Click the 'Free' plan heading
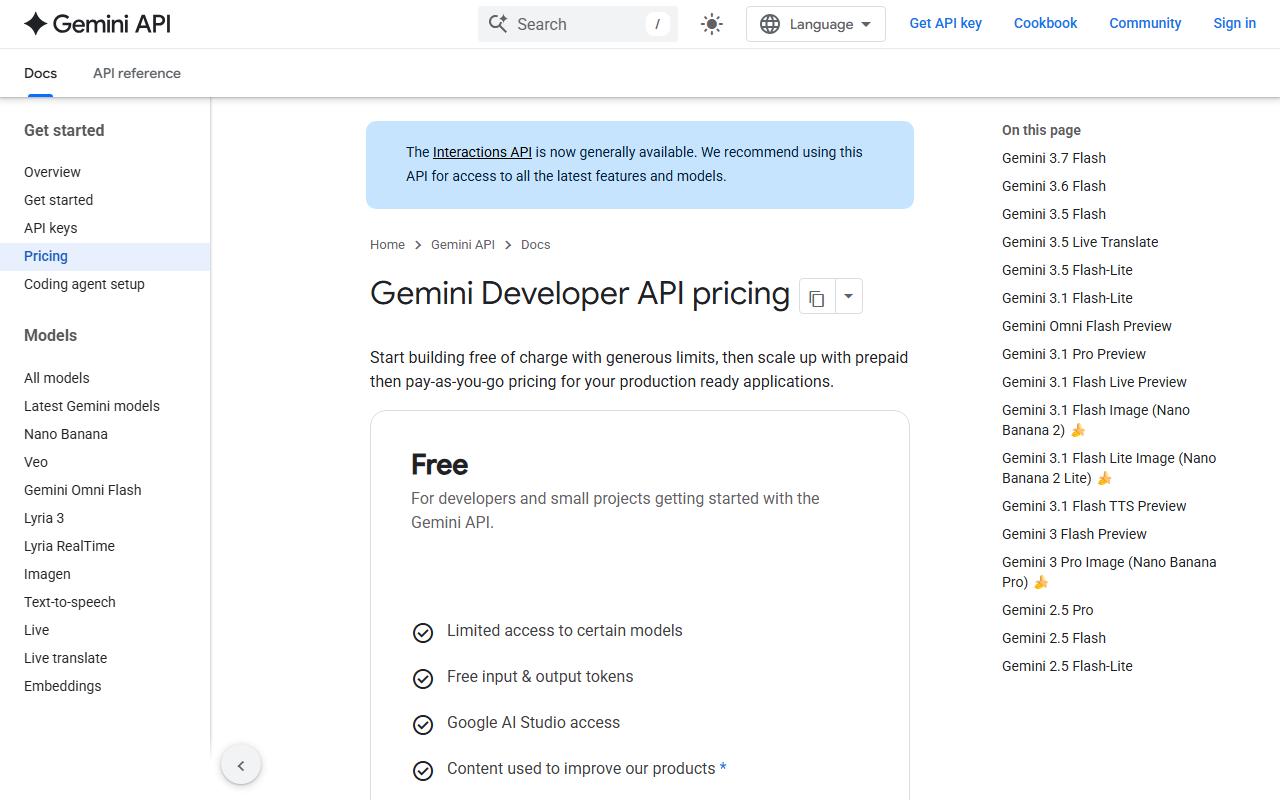Screen dimensions: 1280x800 point(440,465)
